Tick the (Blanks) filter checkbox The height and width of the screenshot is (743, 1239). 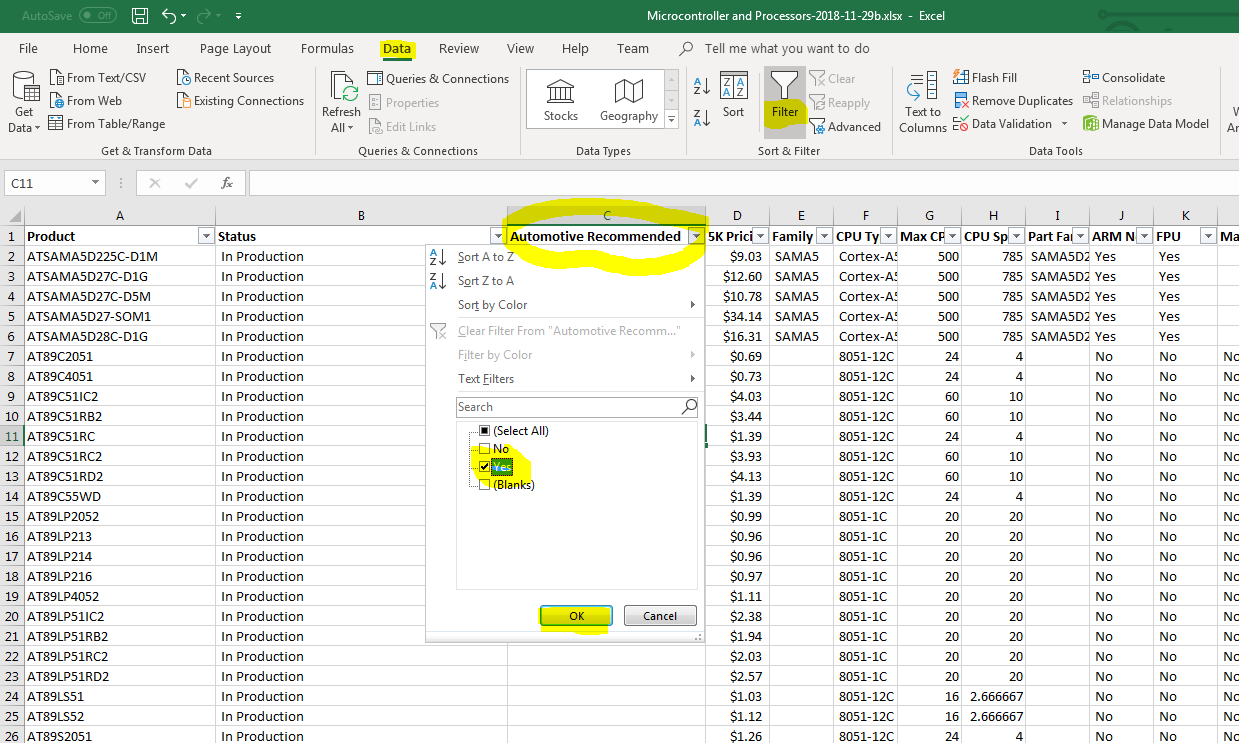coord(485,485)
